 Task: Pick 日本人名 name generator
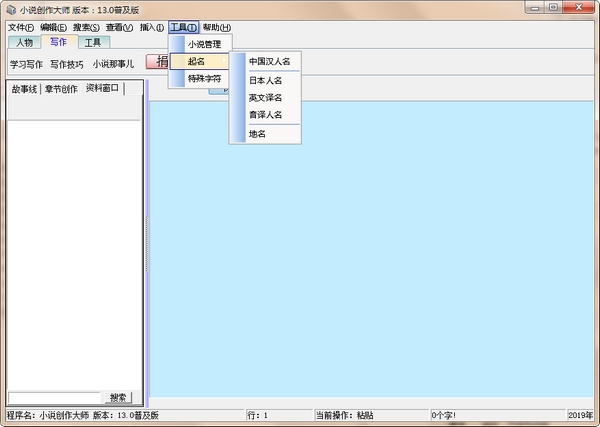coord(265,80)
